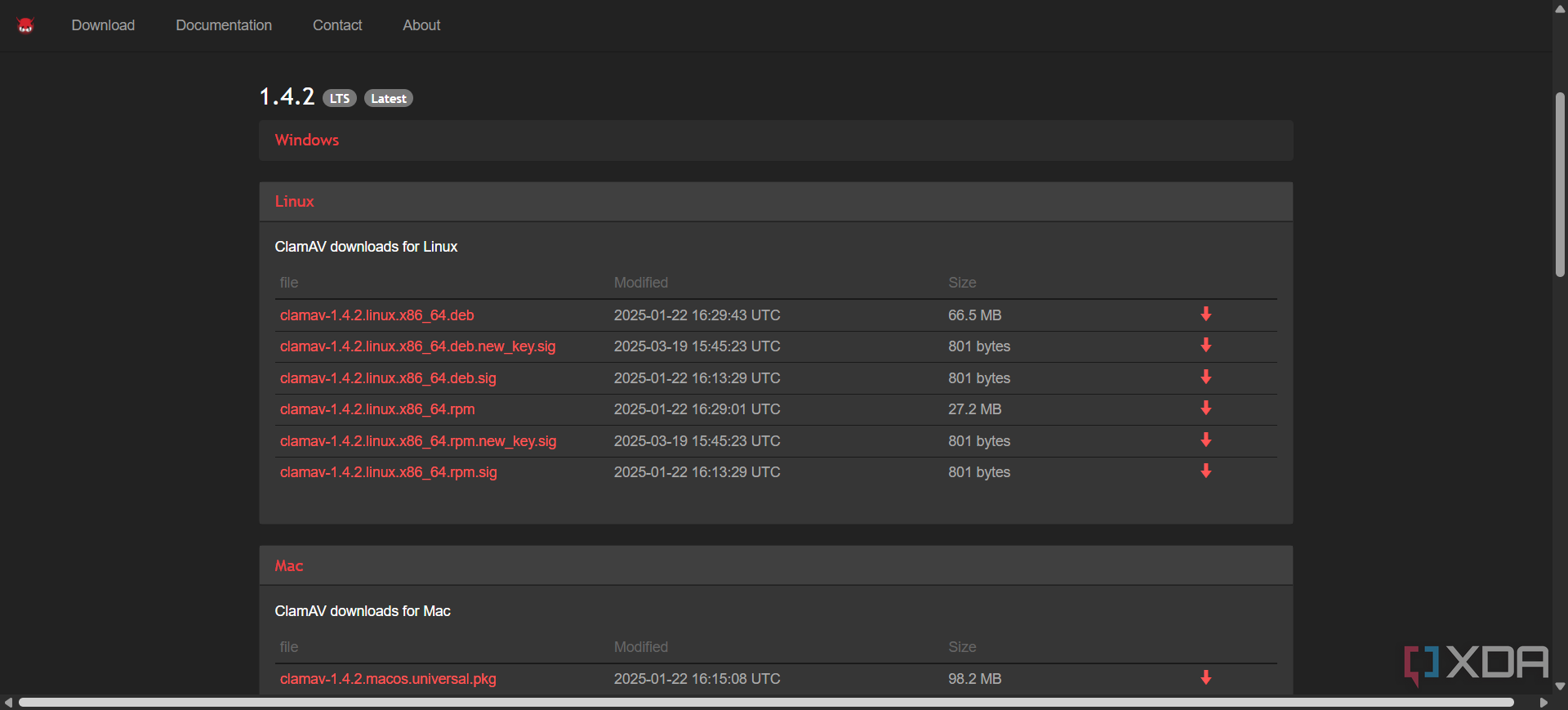Image resolution: width=1568 pixels, height=710 pixels.
Task: Click the vertical scrollbar thumb
Action: coord(1560,185)
